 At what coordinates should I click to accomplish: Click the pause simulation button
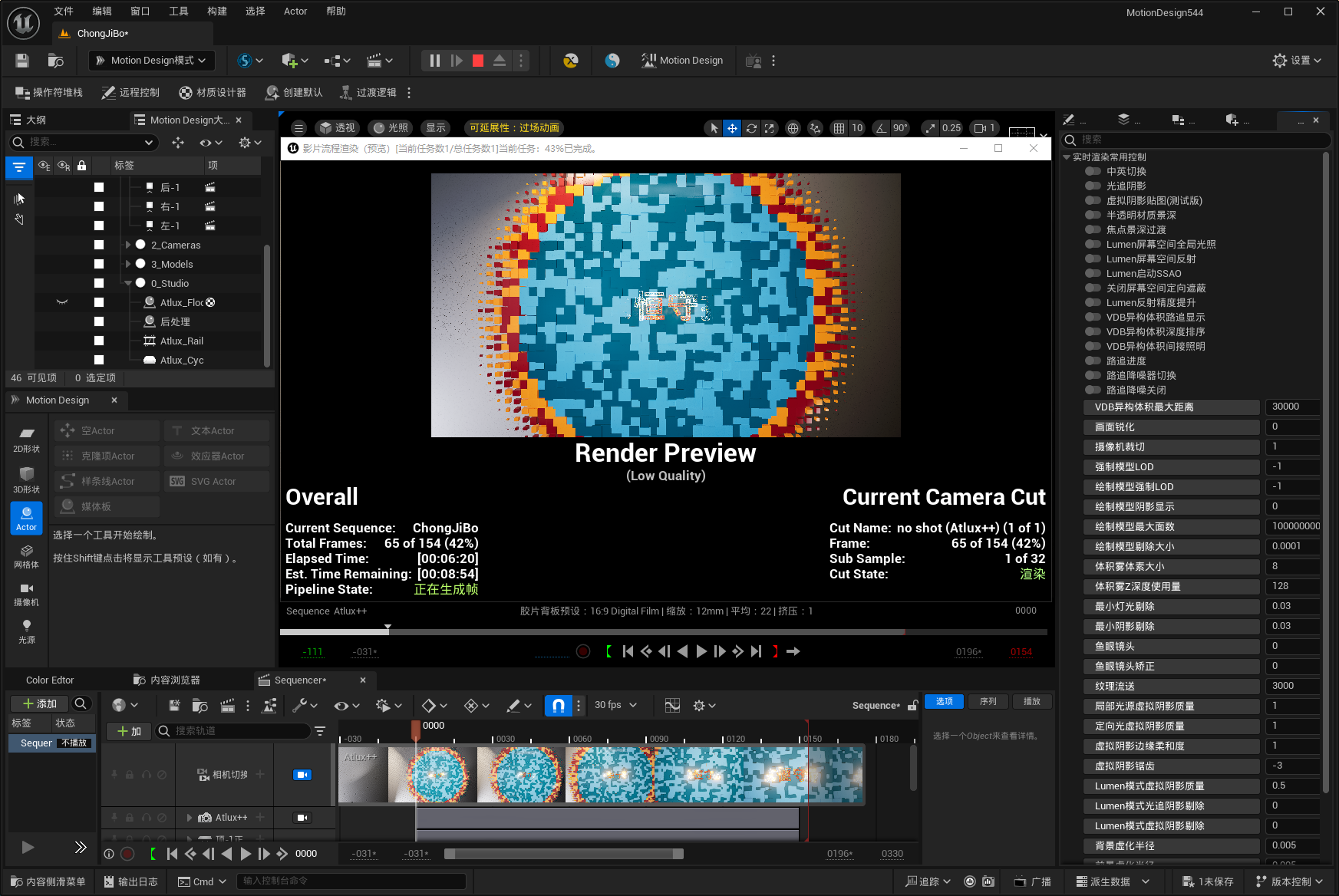click(435, 61)
